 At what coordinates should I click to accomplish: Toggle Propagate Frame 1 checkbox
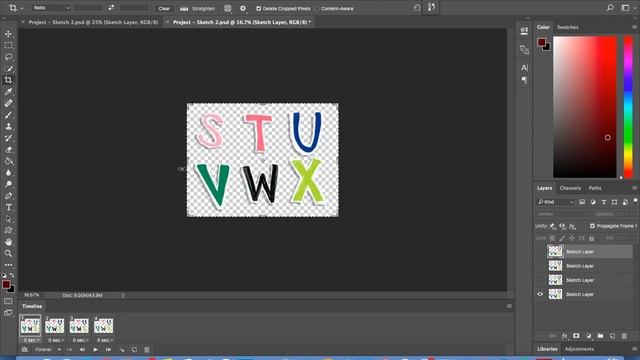pyautogui.click(x=592, y=226)
